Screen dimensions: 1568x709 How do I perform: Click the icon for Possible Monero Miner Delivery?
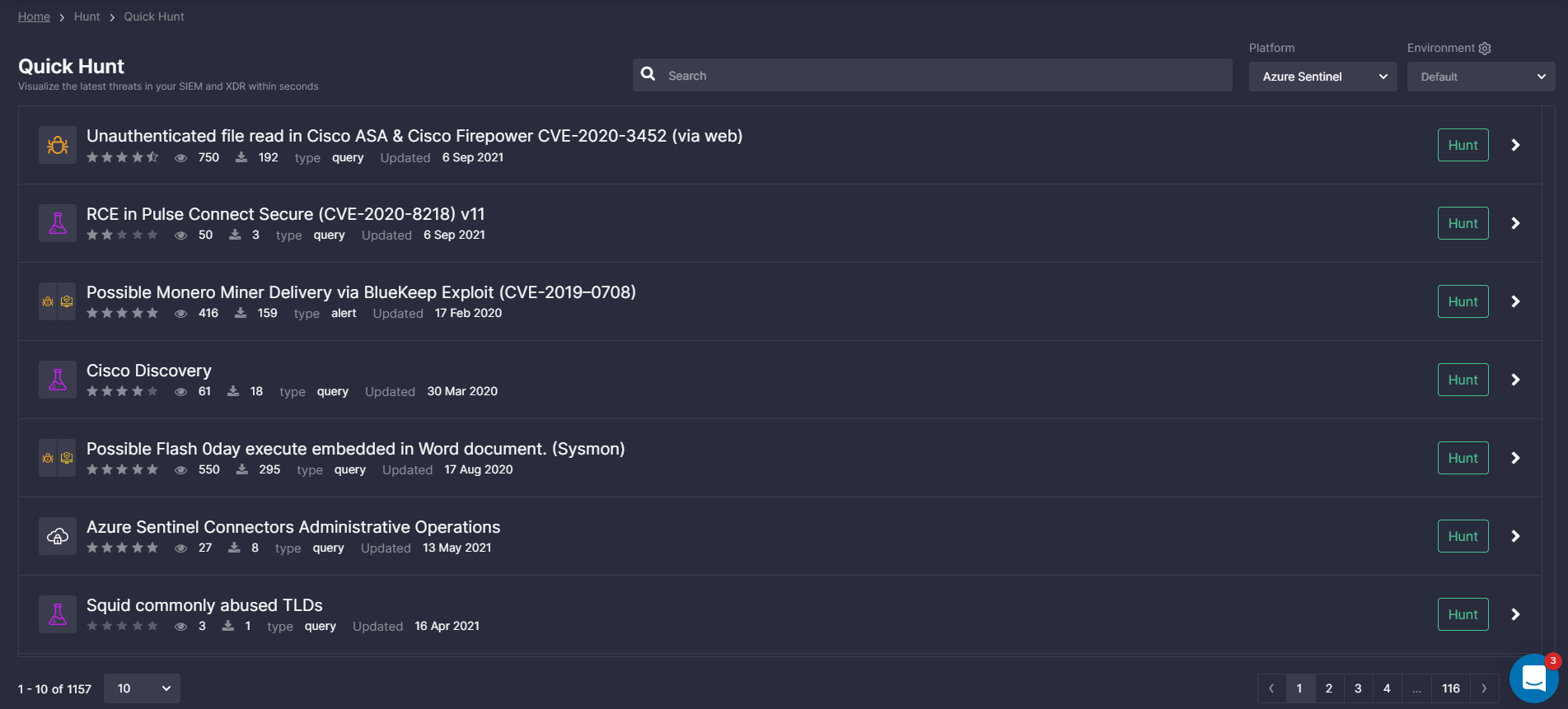(x=58, y=301)
